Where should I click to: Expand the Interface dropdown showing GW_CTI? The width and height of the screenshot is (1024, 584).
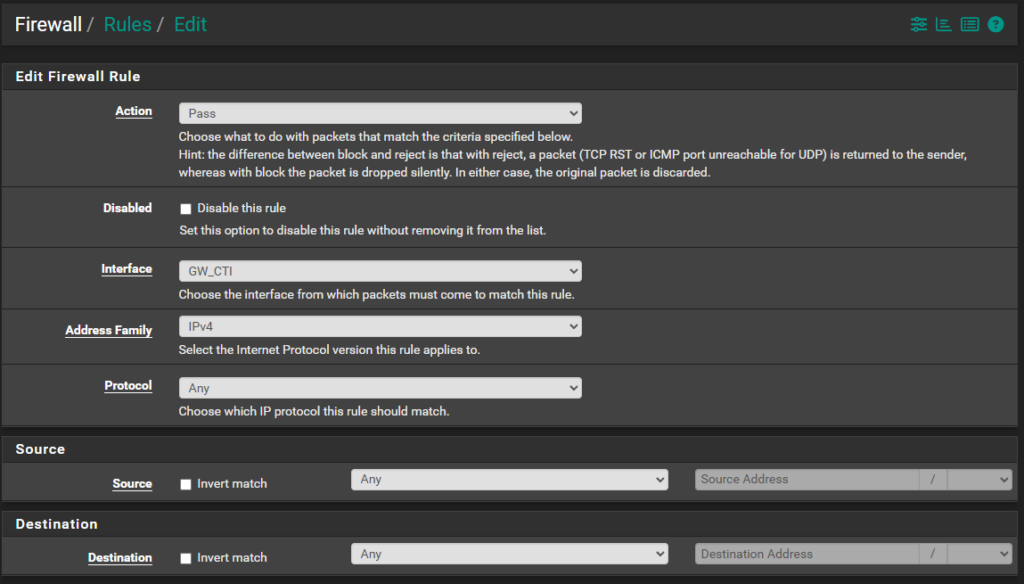pyautogui.click(x=380, y=271)
